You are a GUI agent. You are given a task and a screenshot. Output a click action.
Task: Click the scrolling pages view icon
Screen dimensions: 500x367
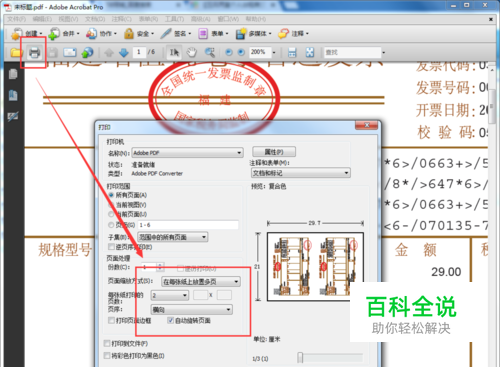[292, 52]
